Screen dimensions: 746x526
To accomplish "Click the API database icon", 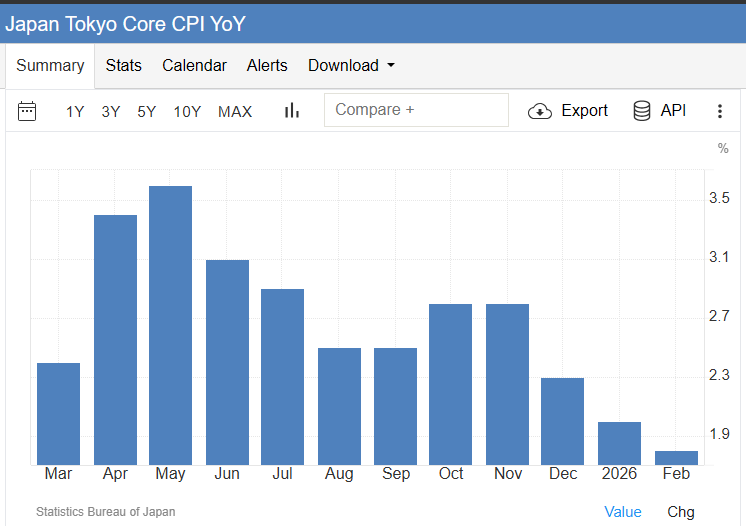I will point(642,111).
